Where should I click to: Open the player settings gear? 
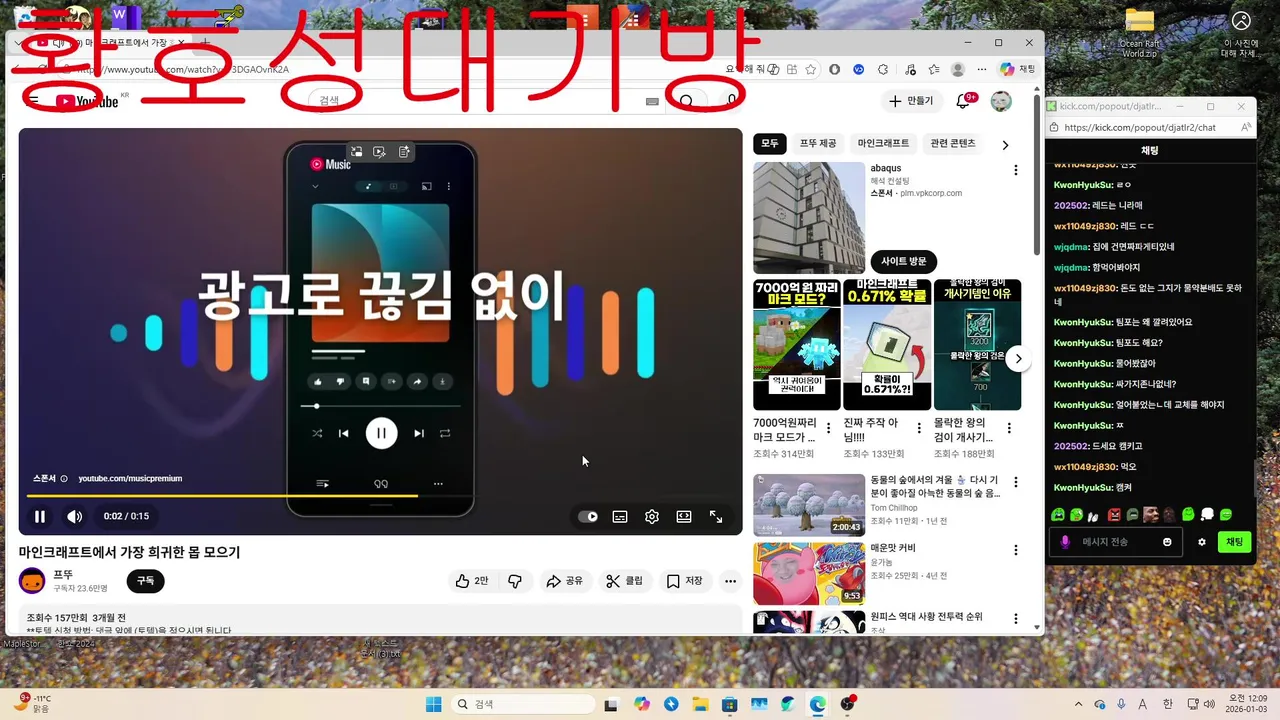(652, 517)
